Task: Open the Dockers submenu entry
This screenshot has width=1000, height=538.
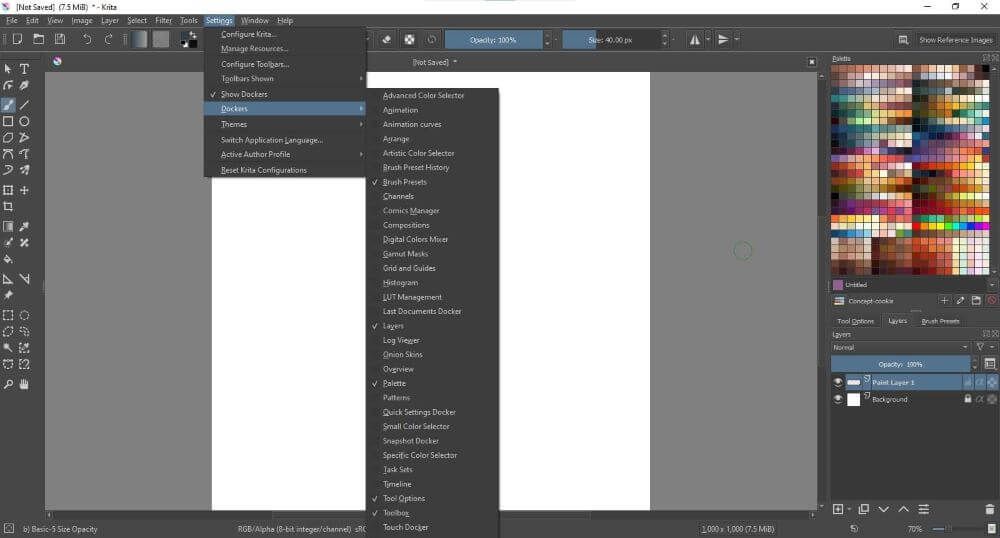Action: (285, 108)
